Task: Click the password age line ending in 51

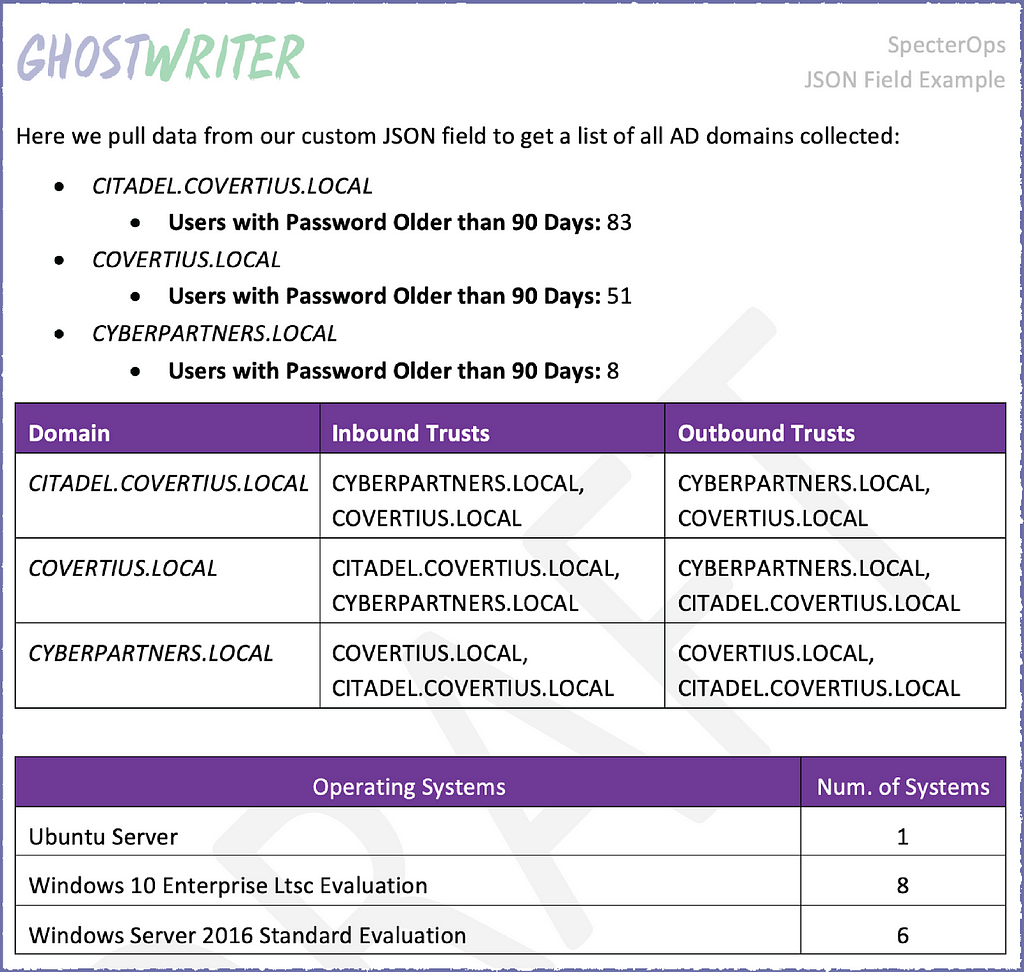Action: [400, 297]
